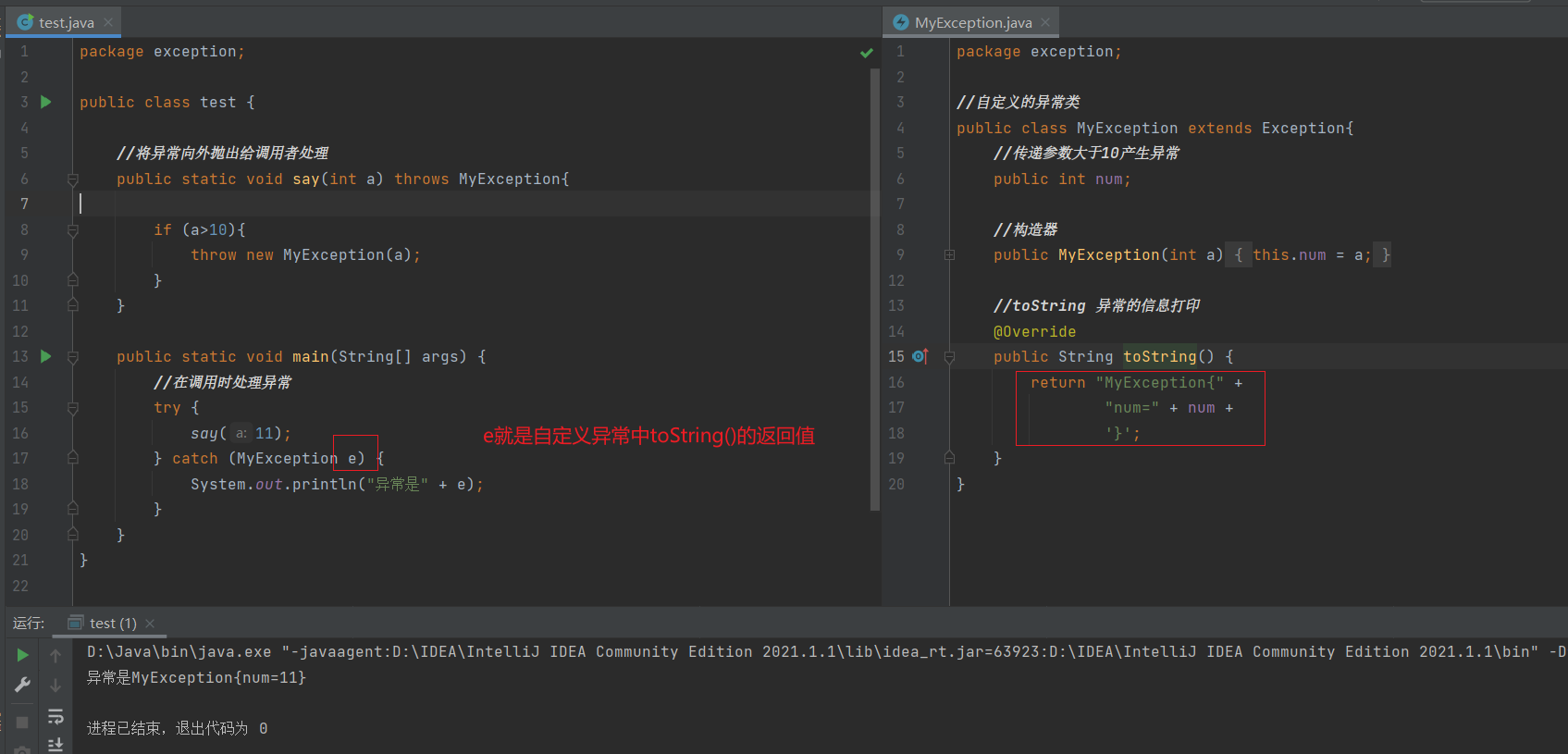1568x754 pixels.
Task: Collapse the try block at line 15
Action: point(73,408)
